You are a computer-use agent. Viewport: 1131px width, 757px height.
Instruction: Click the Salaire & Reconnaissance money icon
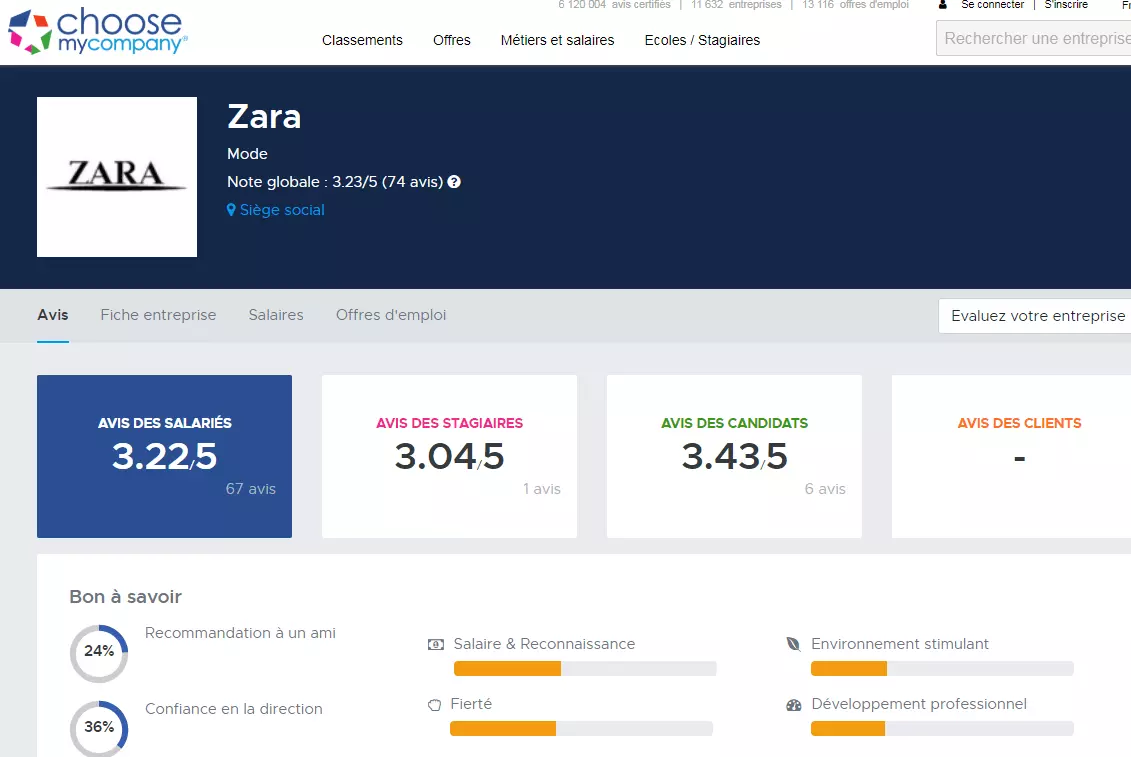pyautogui.click(x=436, y=645)
